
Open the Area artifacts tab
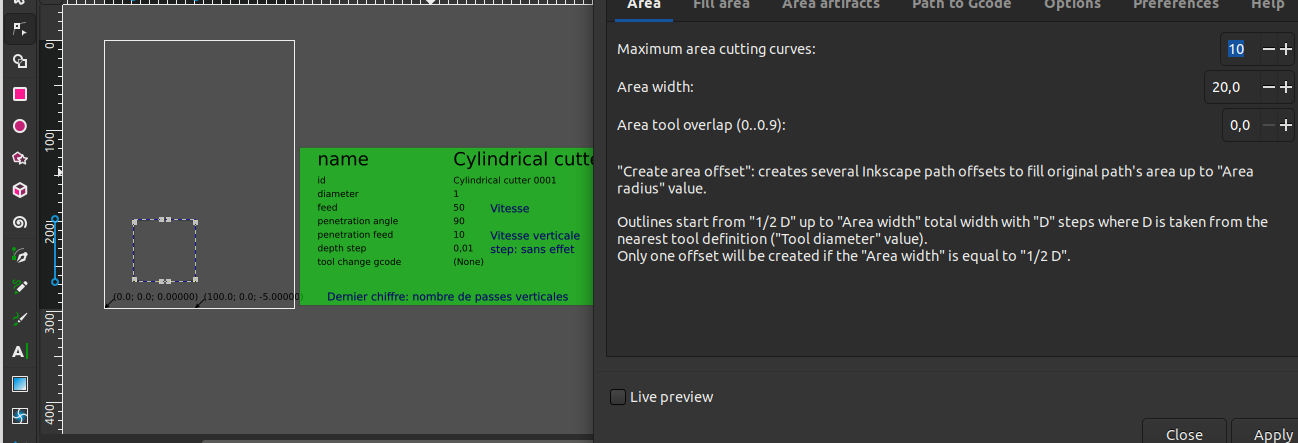pos(830,5)
